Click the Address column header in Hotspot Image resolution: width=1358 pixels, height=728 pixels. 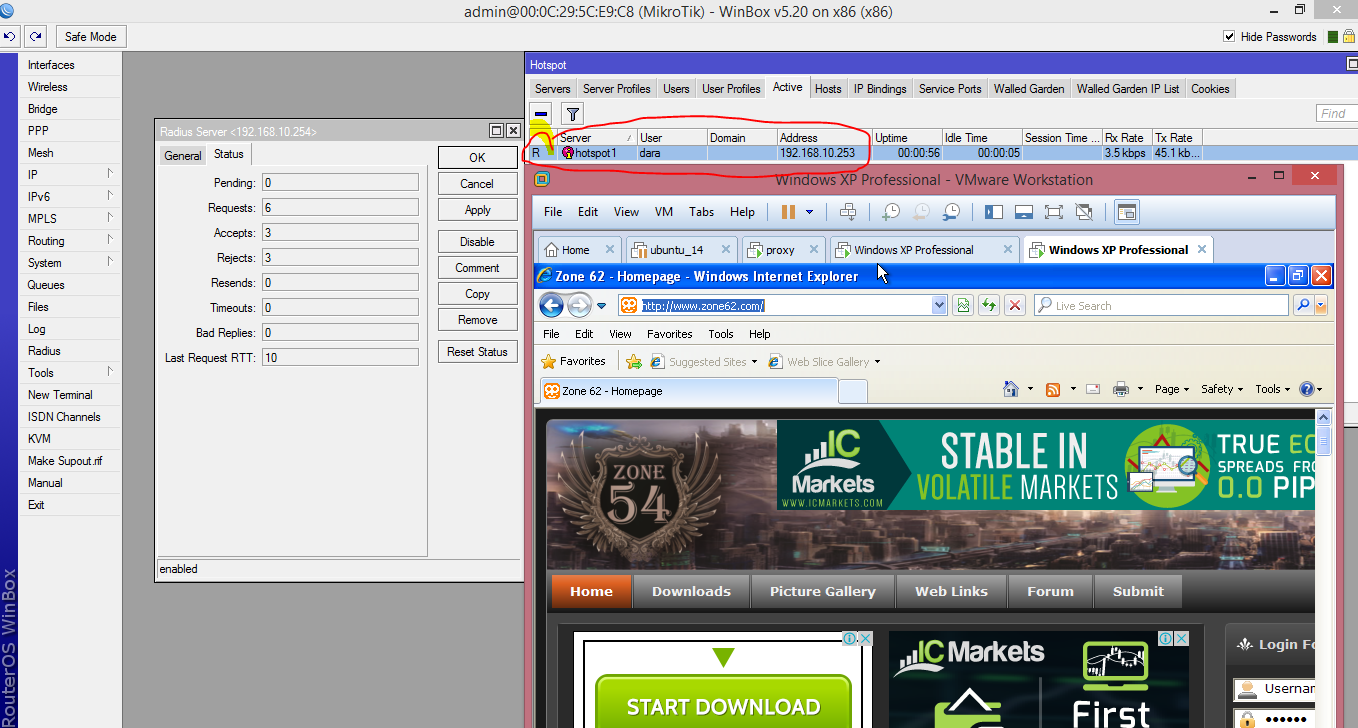coord(824,137)
